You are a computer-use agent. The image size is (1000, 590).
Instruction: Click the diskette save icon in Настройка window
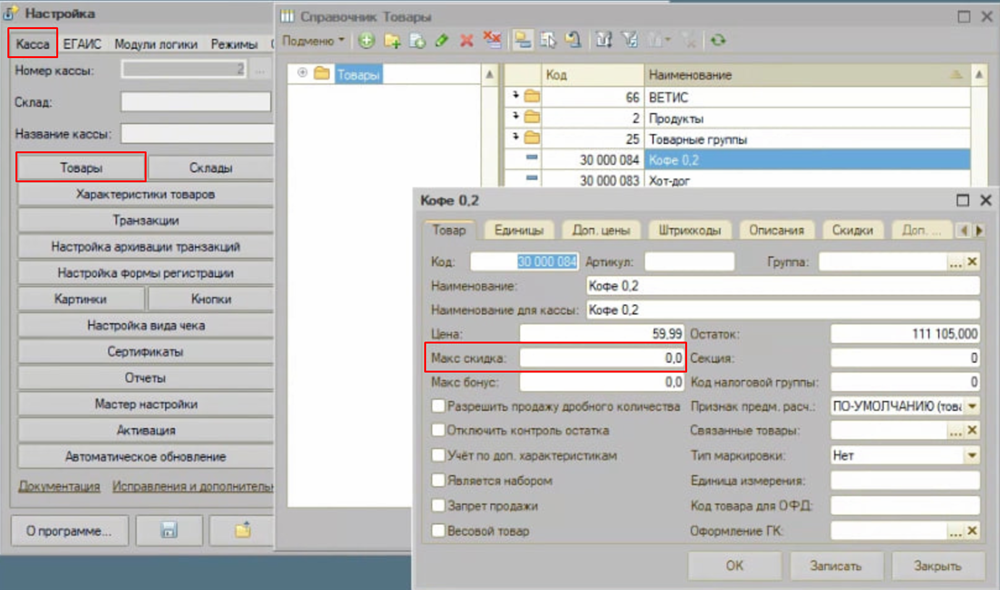click(x=169, y=530)
